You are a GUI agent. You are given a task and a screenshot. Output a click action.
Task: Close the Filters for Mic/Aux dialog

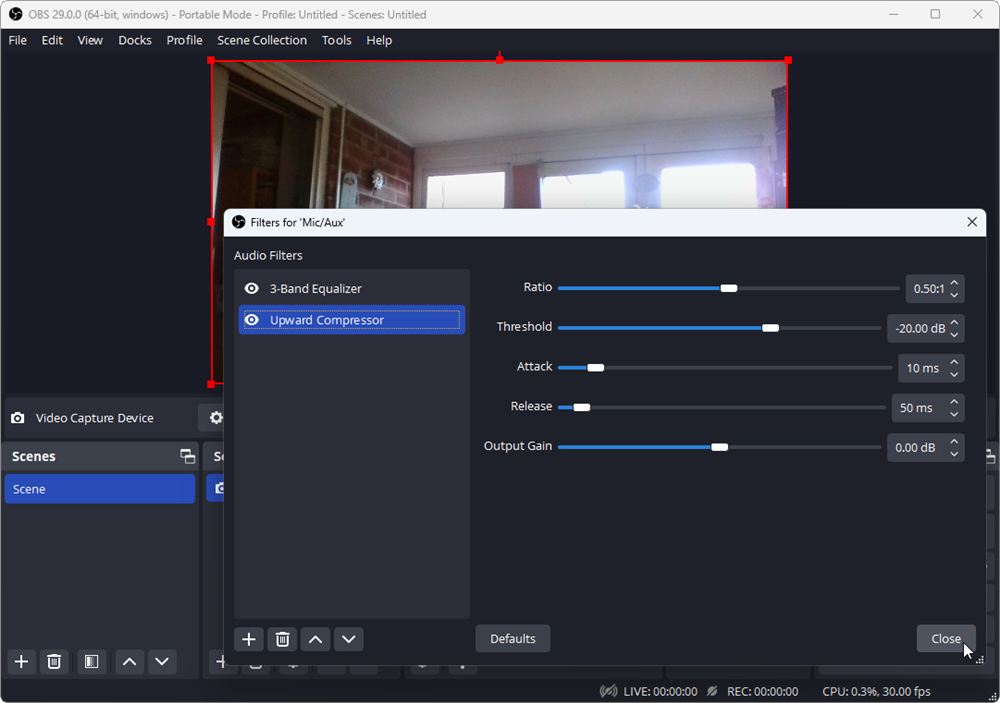(945, 639)
